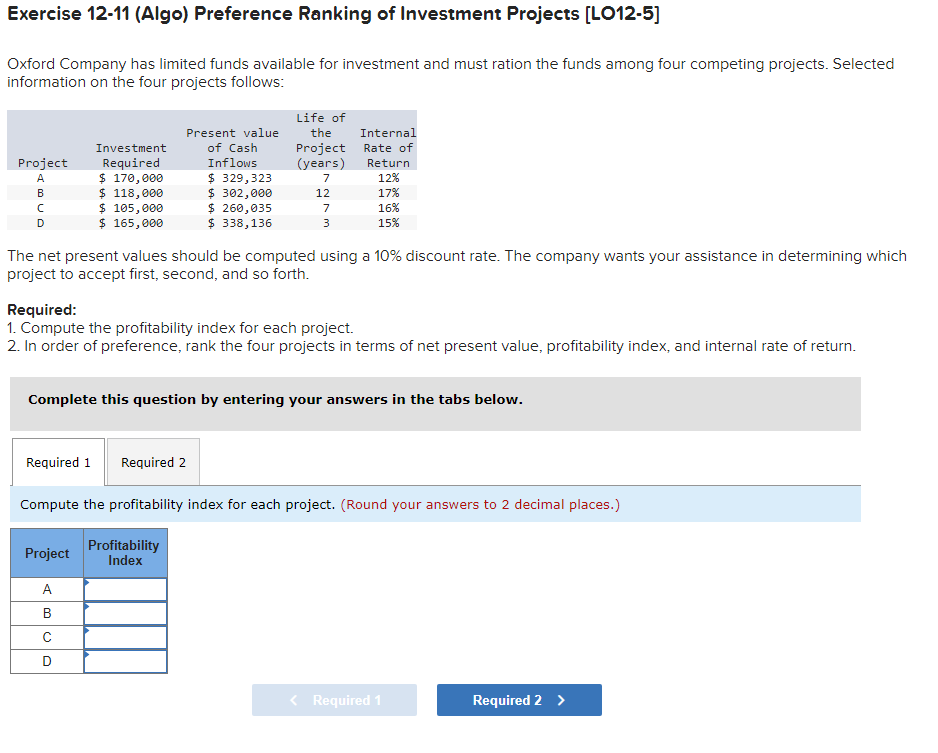Click the "Complete this question" banner
Viewport: 938px width, 753px height.
(x=278, y=399)
